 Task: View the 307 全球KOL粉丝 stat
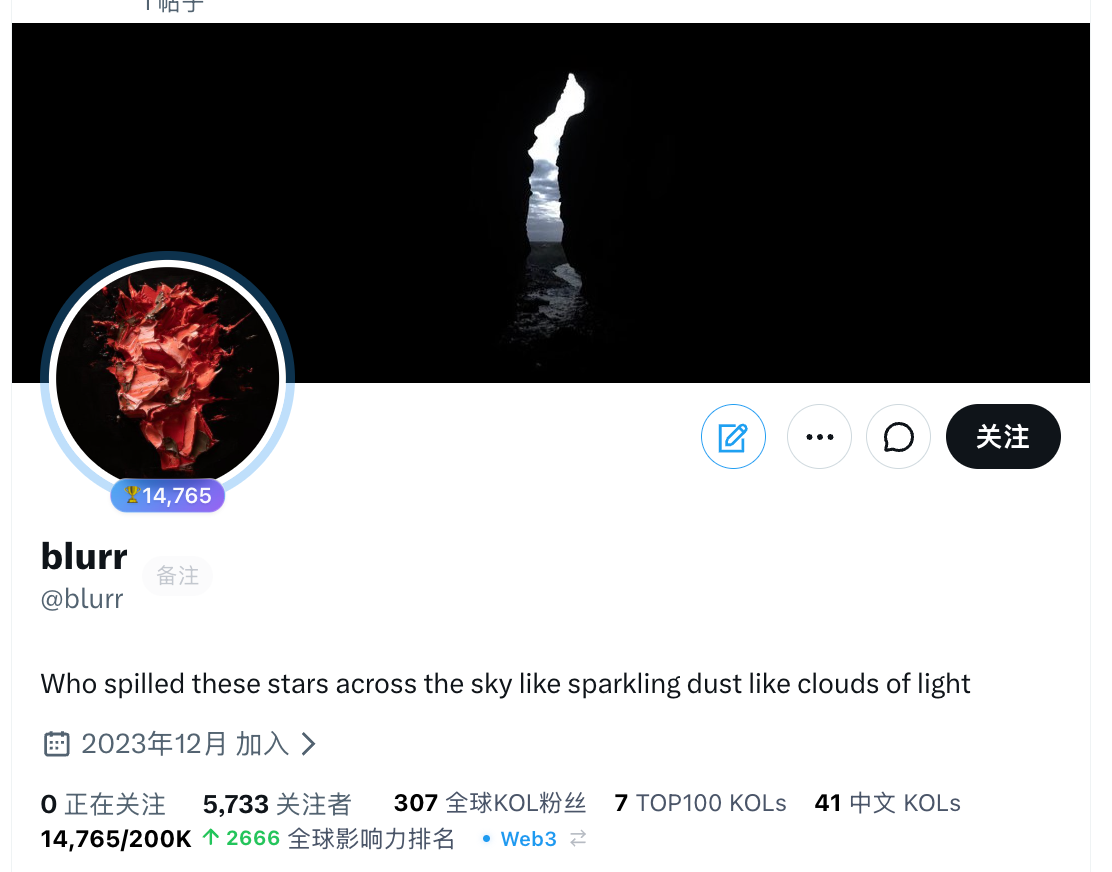[x=490, y=803]
